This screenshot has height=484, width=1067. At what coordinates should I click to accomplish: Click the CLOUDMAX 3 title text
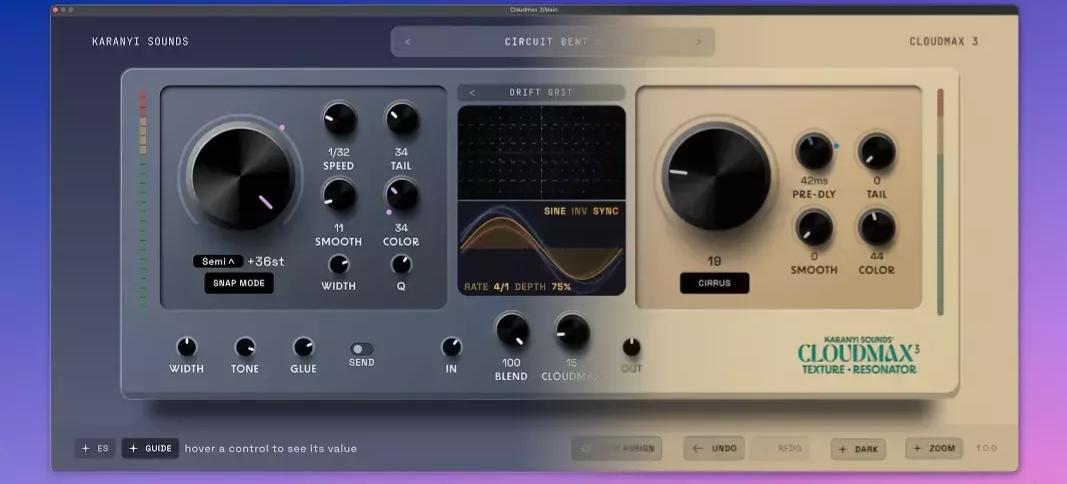click(x=943, y=42)
